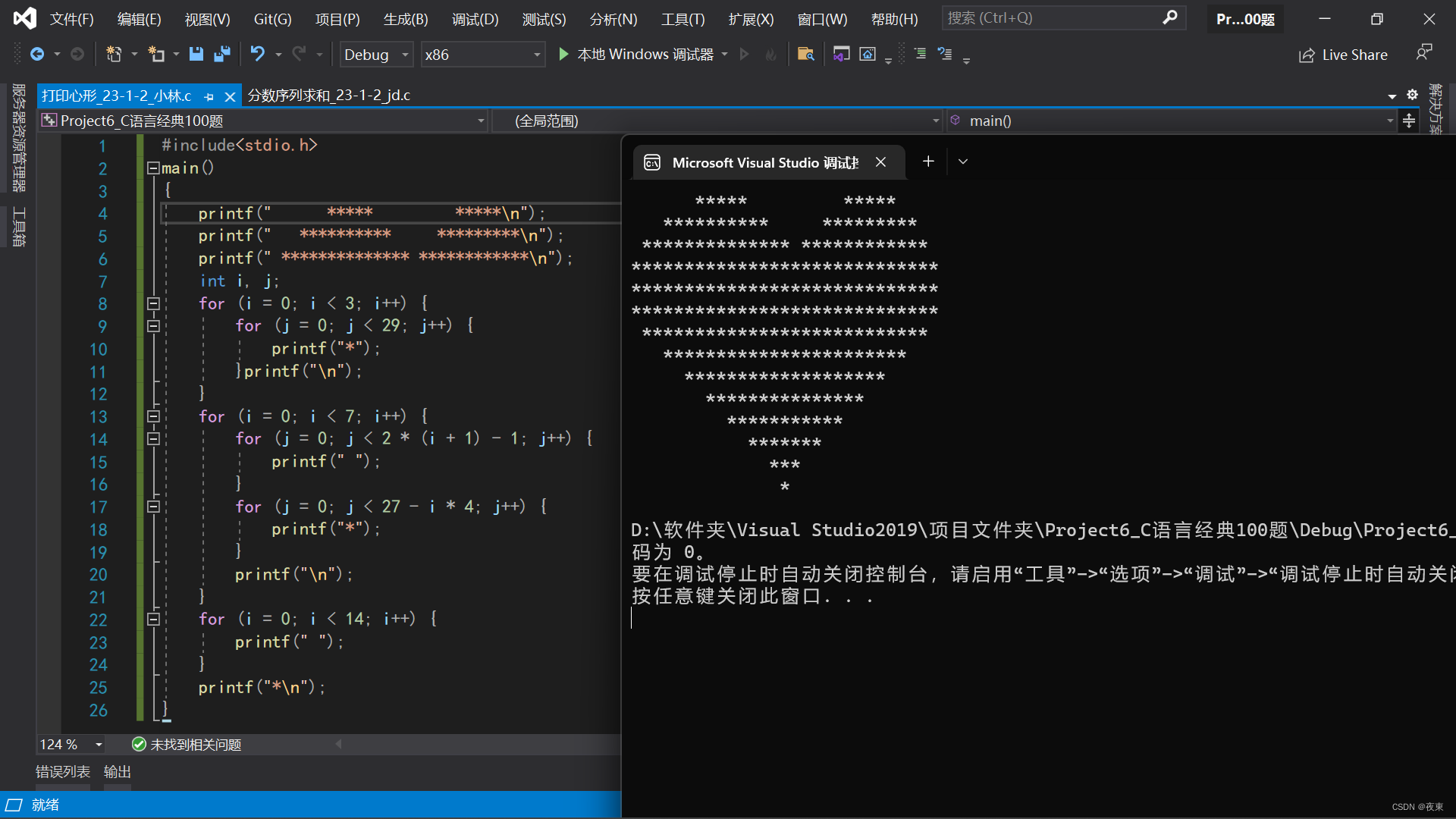Collapse the for loop at line 13
Viewport: 1456px width, 819px height.
click(153, 416)
